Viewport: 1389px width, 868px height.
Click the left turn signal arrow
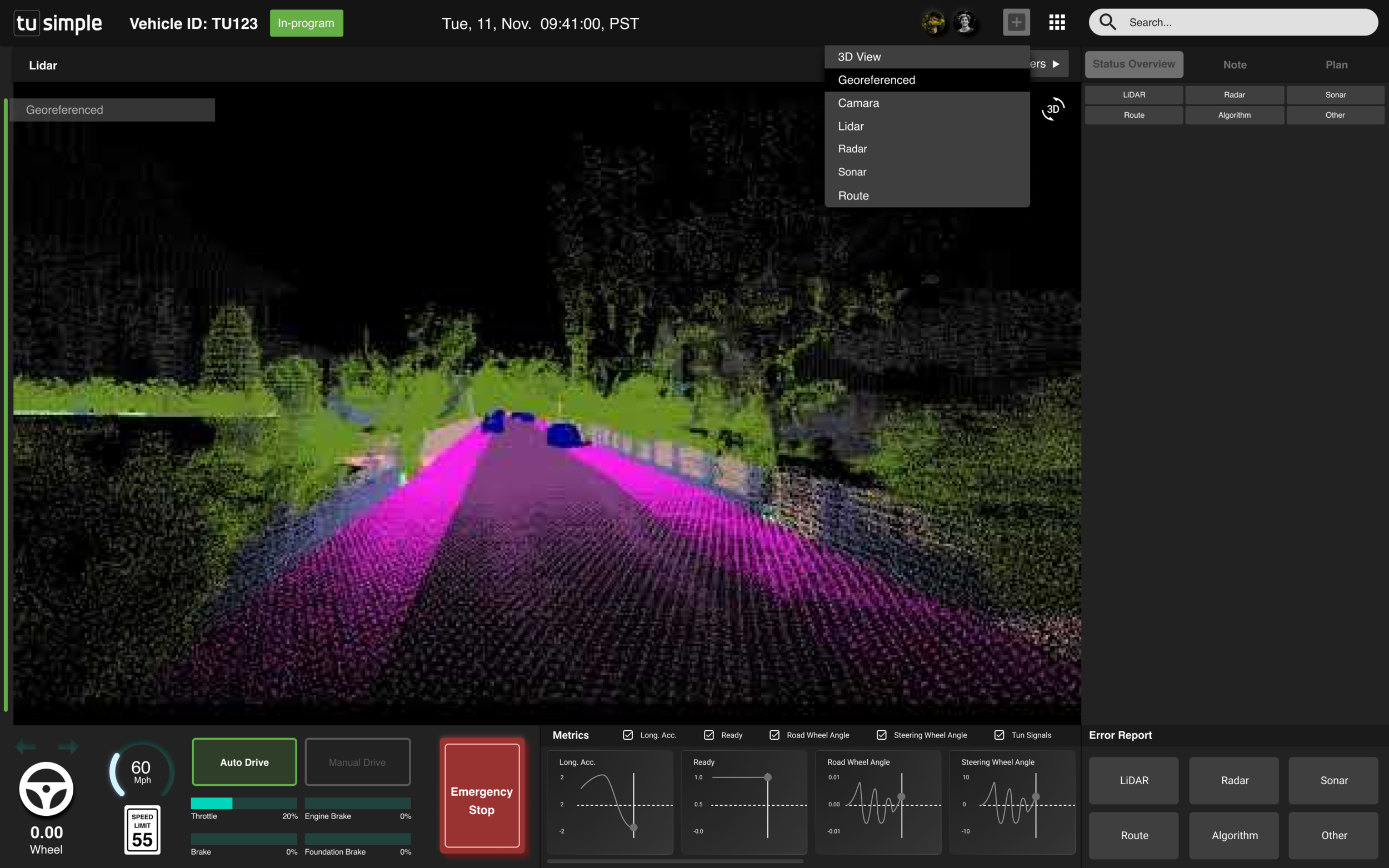click(x=26, y=747)
